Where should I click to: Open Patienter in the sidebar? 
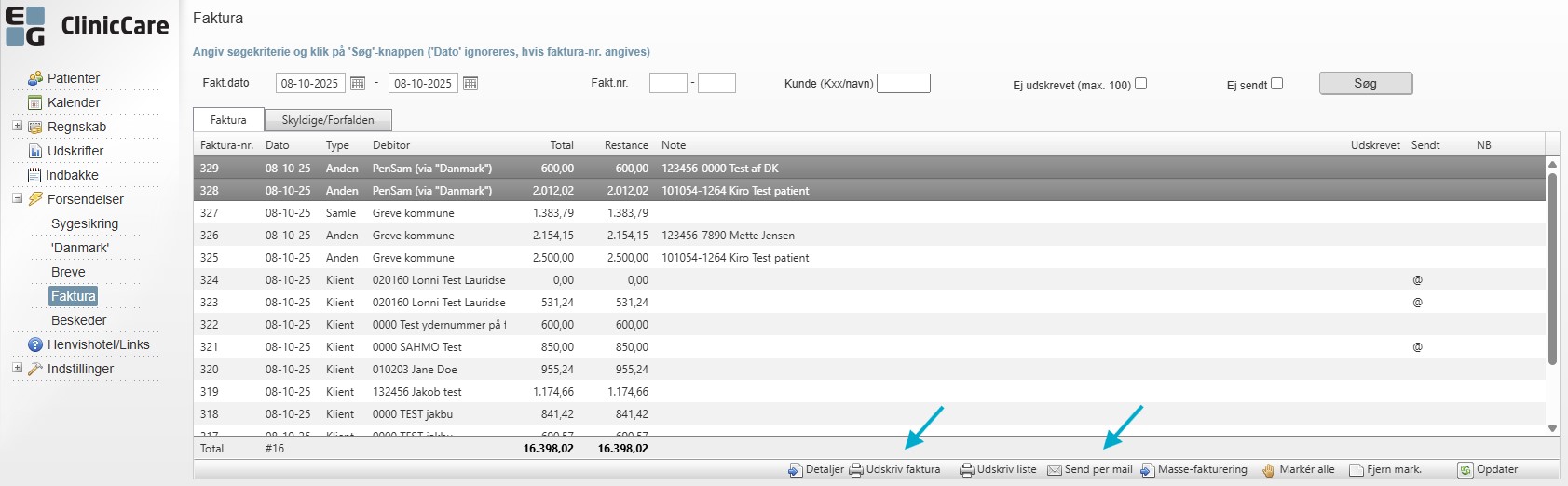pos(73,78)
